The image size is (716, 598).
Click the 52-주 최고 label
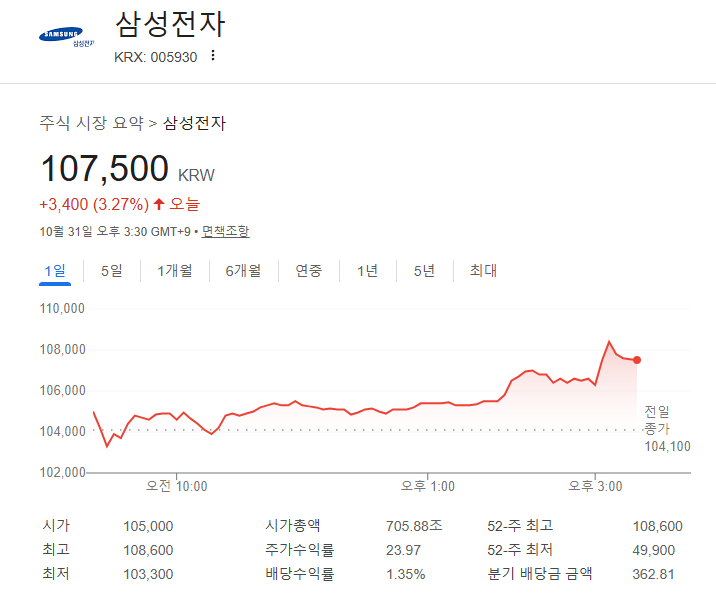pyautogui.click(x=520, y=525)
